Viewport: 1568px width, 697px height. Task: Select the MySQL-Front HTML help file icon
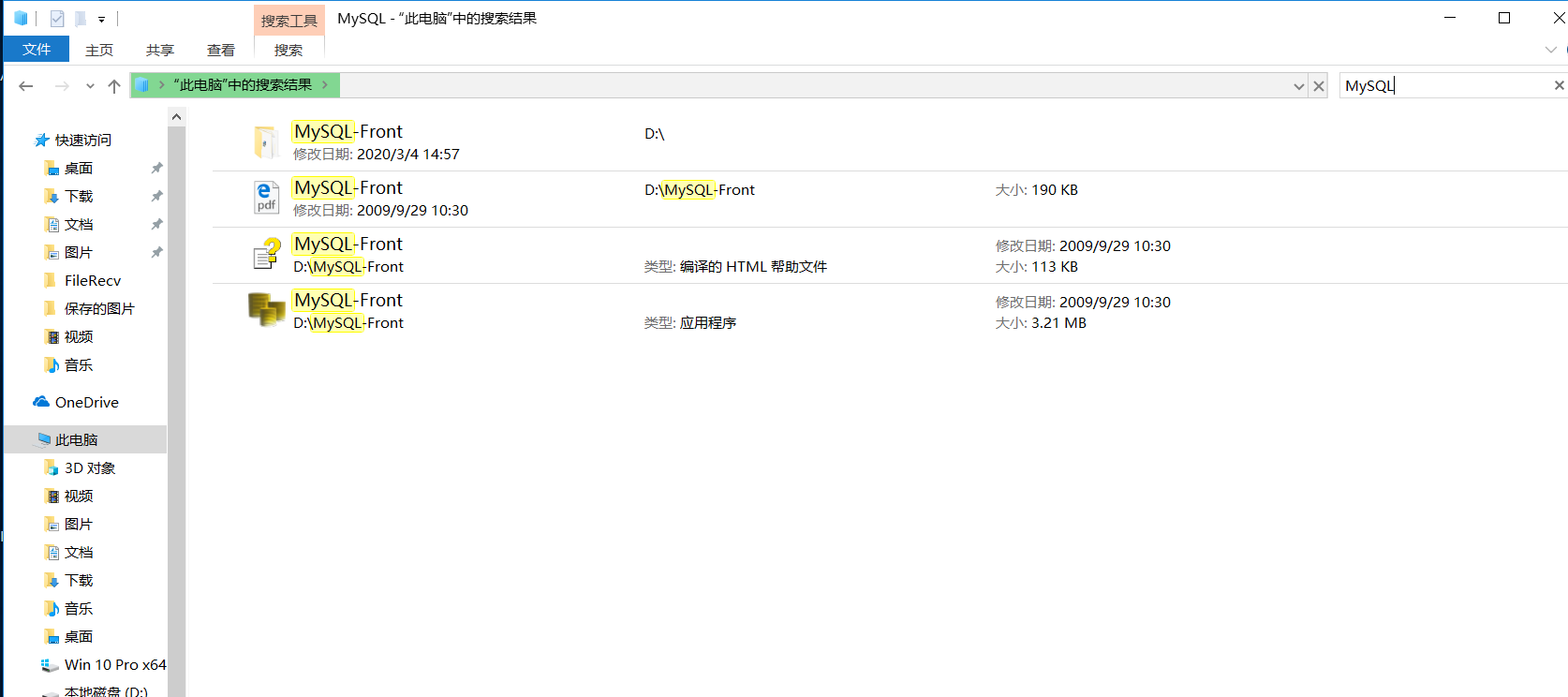tap(267, 254)
